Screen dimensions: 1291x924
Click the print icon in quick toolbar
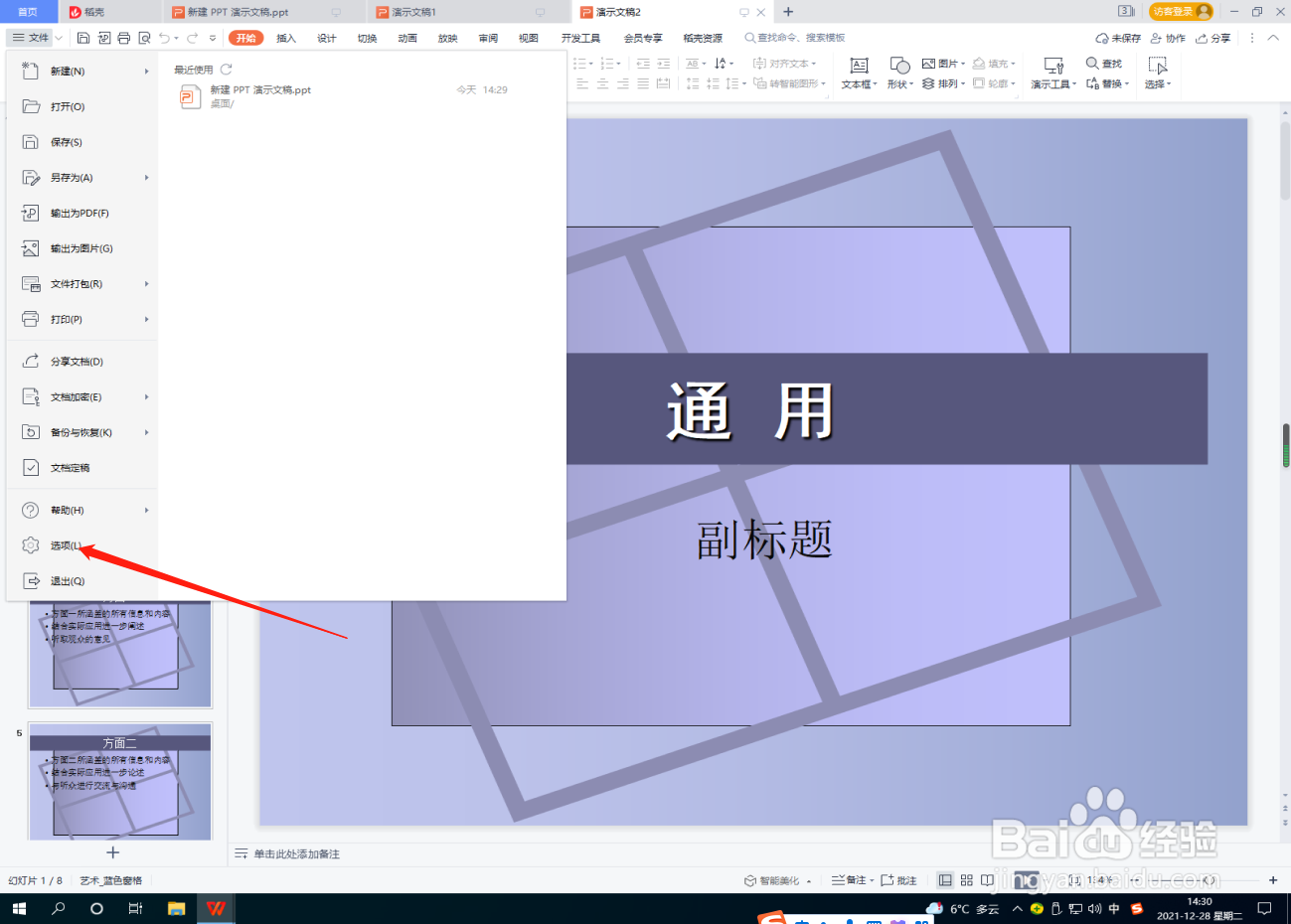point(124,38)
